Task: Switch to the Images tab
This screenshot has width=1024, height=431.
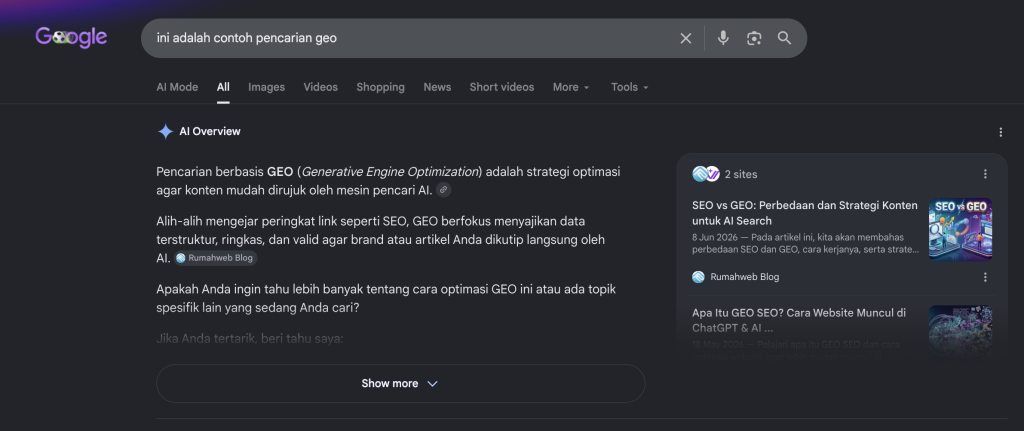Action: coord(266,87)
